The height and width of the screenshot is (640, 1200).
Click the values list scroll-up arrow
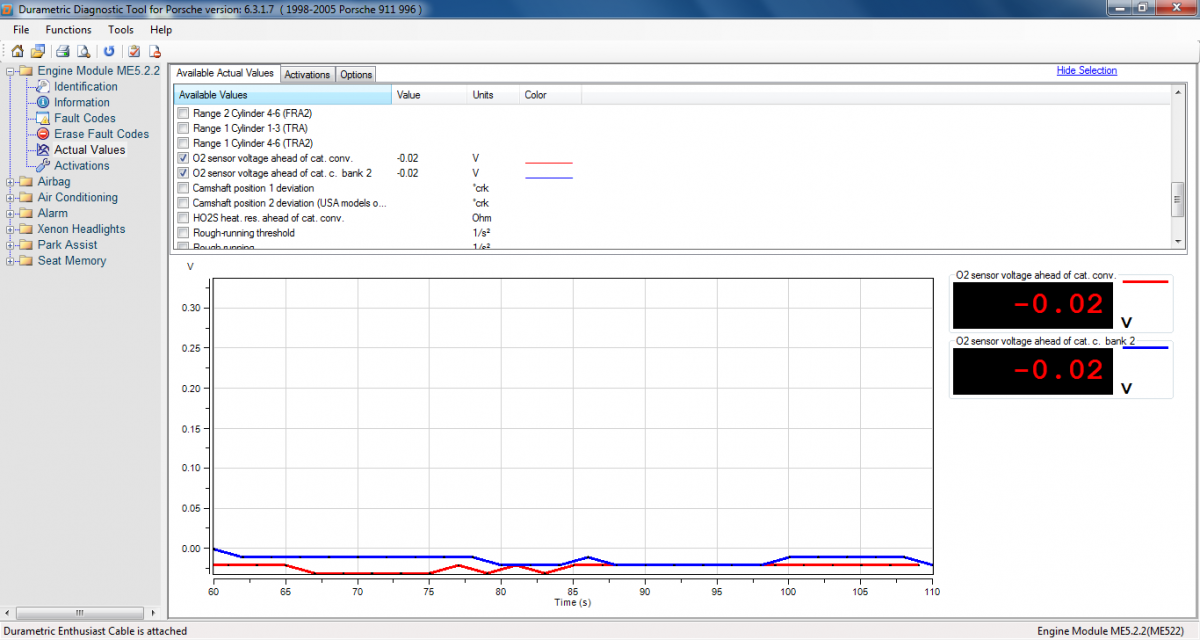(x=1177, y=94)
